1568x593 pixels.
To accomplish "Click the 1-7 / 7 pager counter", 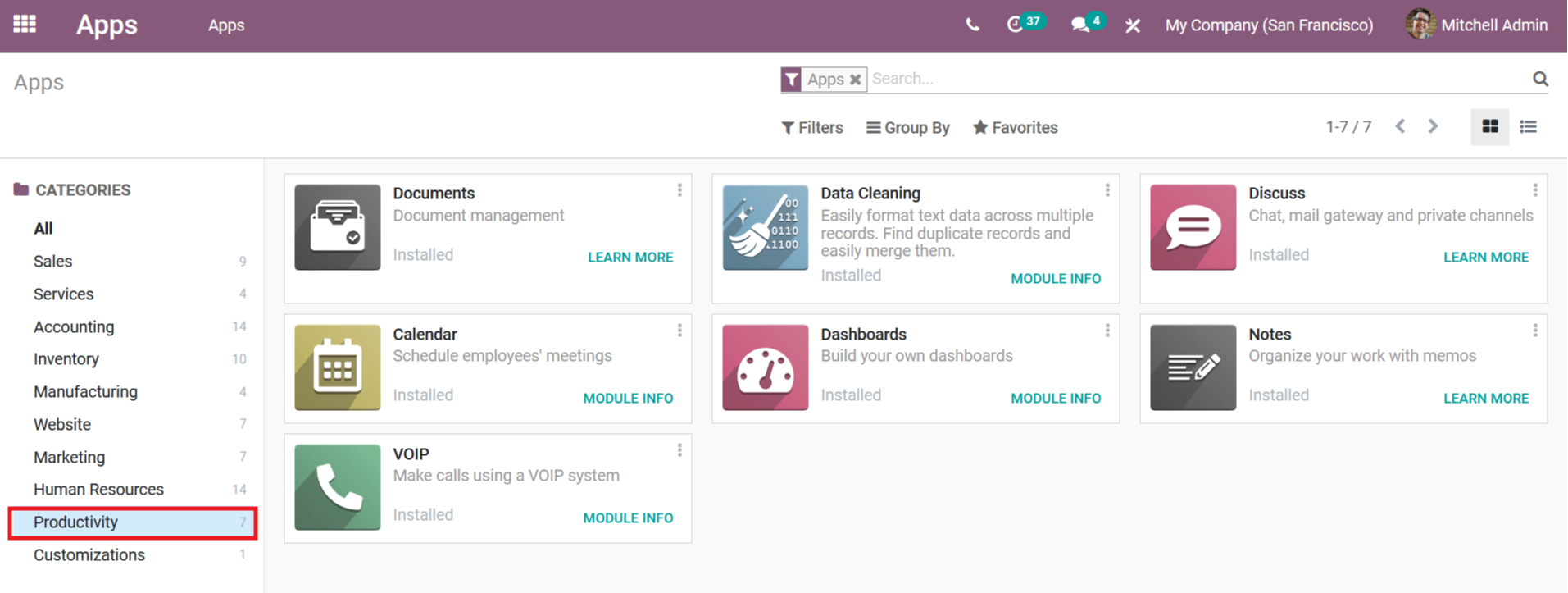I will coord(1348,127).
